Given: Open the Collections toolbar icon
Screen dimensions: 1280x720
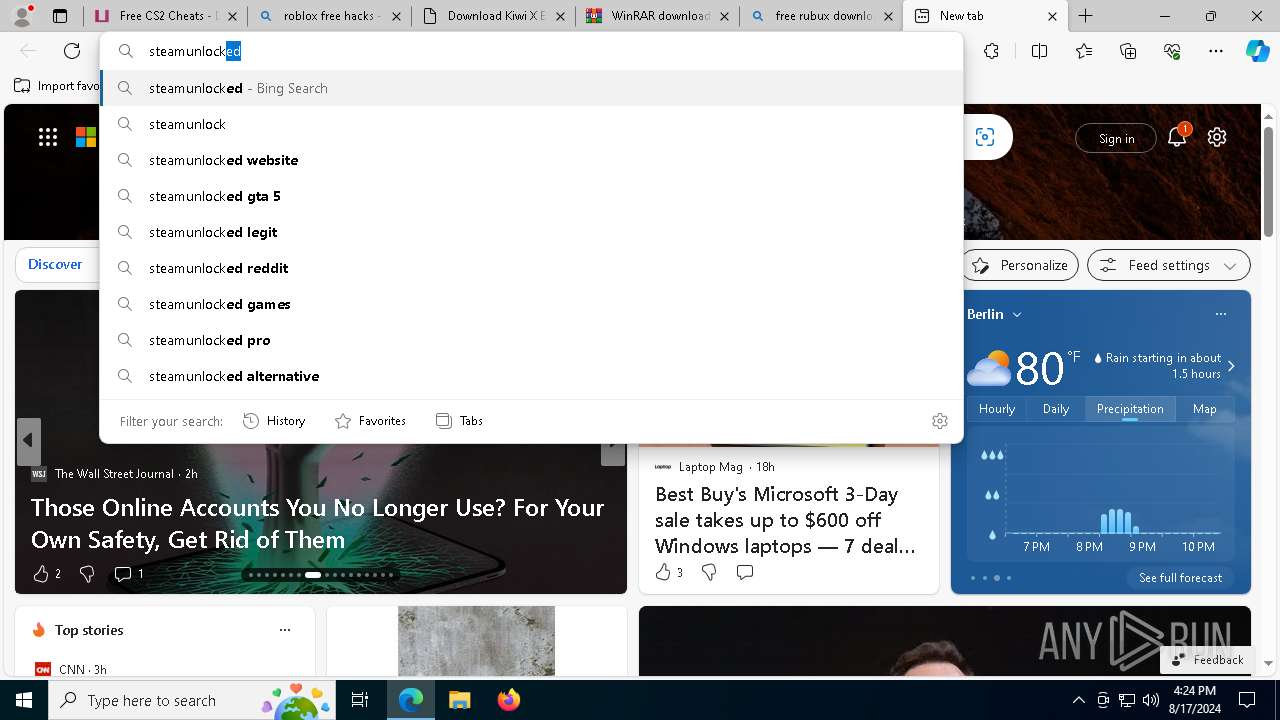Looking at the screenshot, I should [x=1128, y=51].
